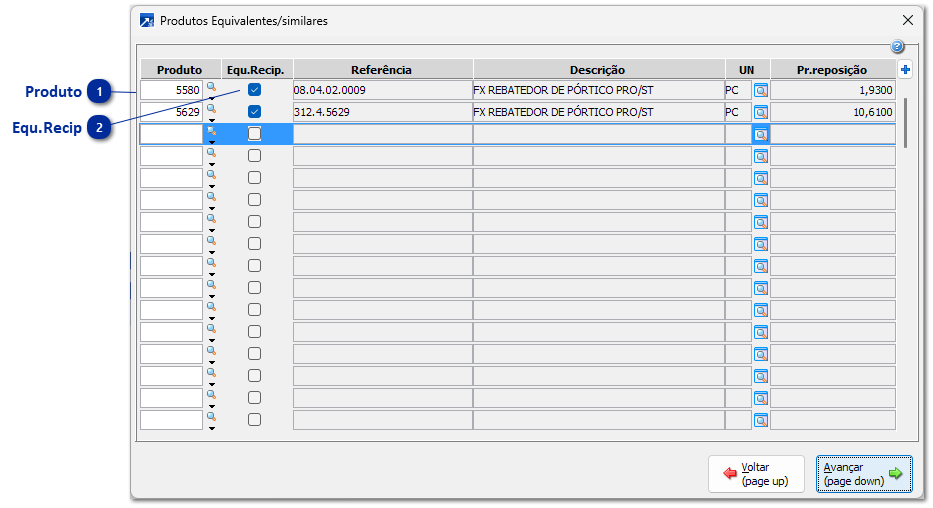The height and width of the screenshot is (508, 933).
Task: Click replacement price 10,6100
Action: tap(833, 112)
